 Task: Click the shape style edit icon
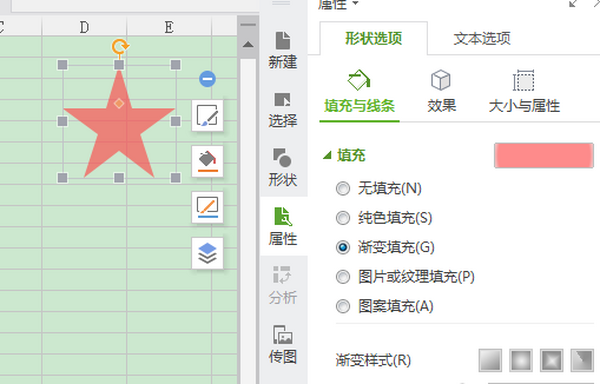207,116
